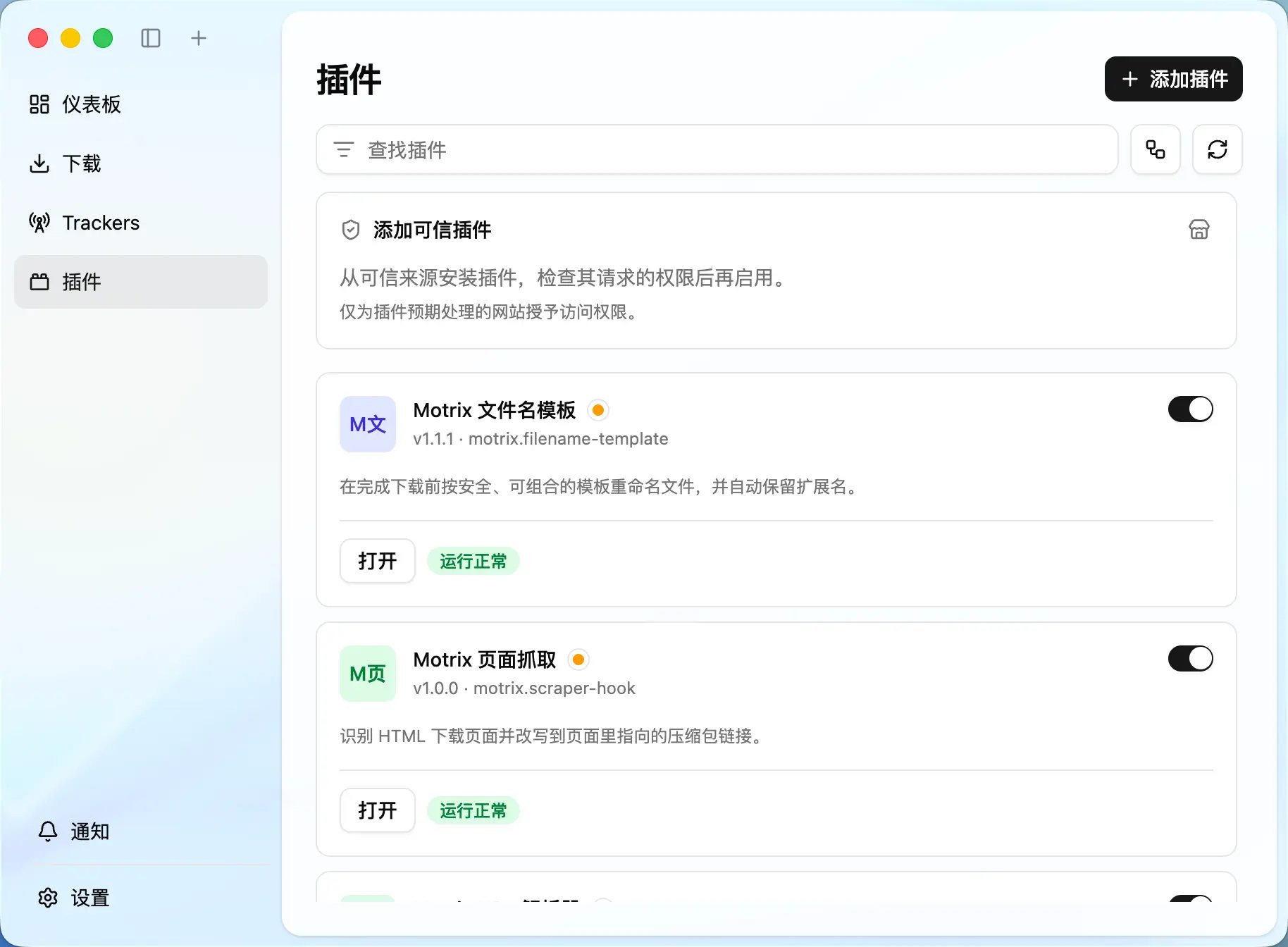
Task: Click orange status dot beside Motrix 文件名模板
Action: click(598, 410)
